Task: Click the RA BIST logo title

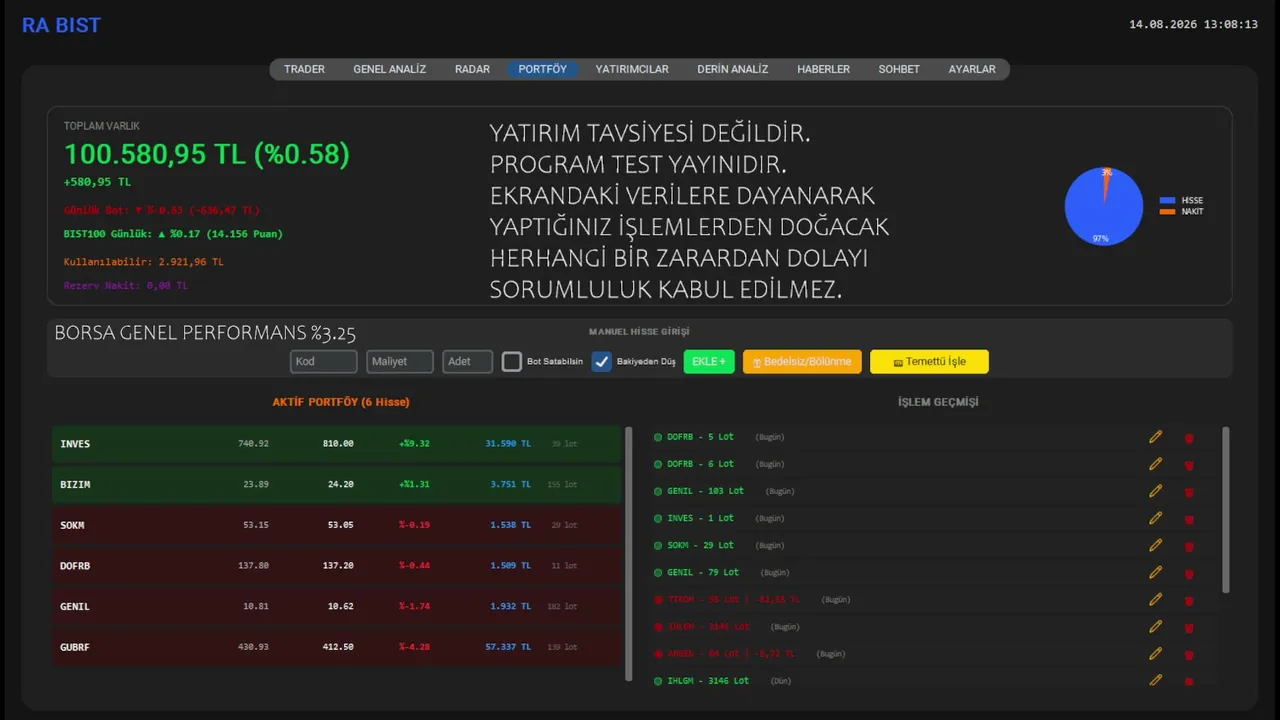Action: click(62, 25)
